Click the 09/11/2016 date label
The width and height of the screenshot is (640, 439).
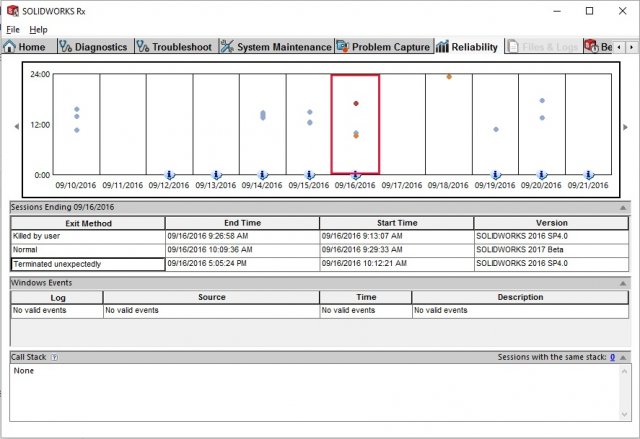pos(122,185)
